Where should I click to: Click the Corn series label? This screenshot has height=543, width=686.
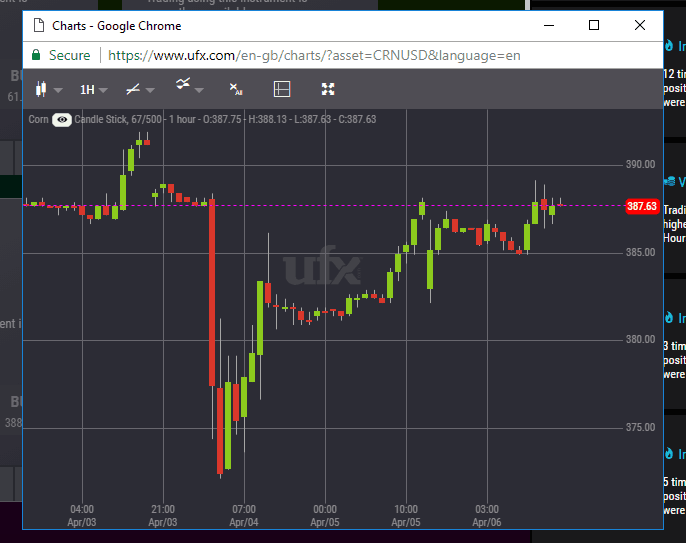pos(38,119)
